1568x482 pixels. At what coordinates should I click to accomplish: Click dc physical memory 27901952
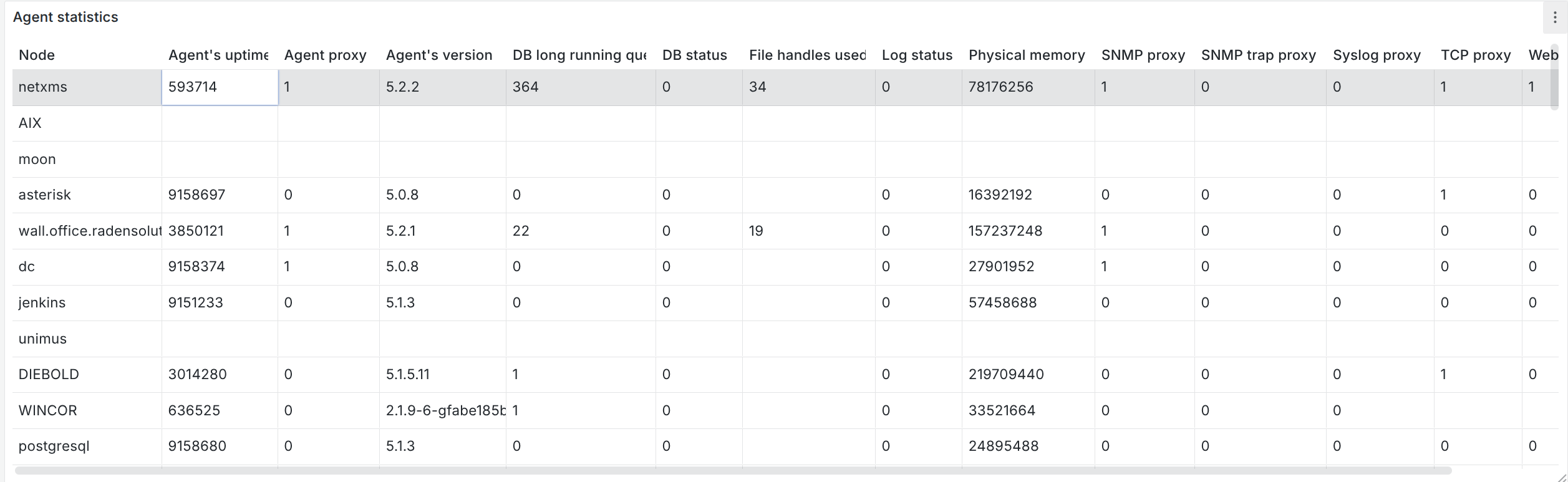(1001, 267)
